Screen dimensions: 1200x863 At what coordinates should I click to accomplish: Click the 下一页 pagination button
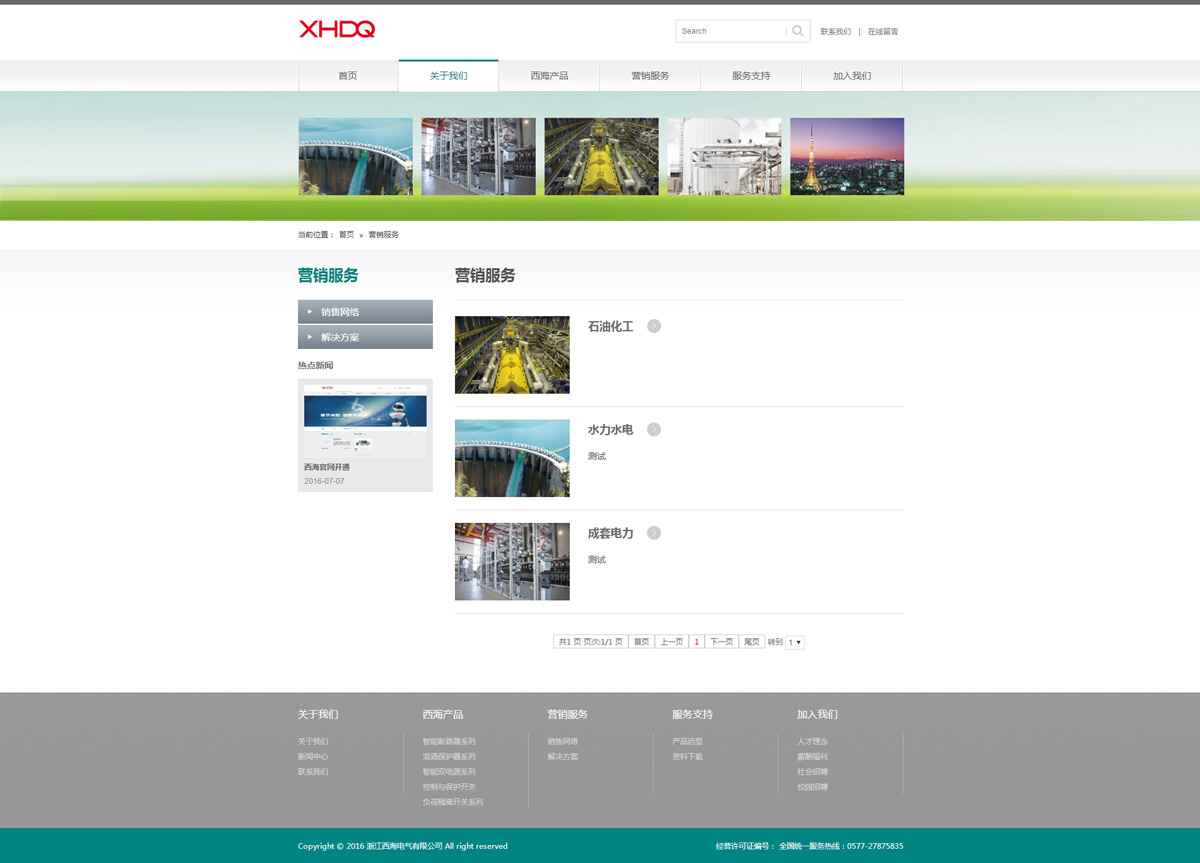(720, 642)
